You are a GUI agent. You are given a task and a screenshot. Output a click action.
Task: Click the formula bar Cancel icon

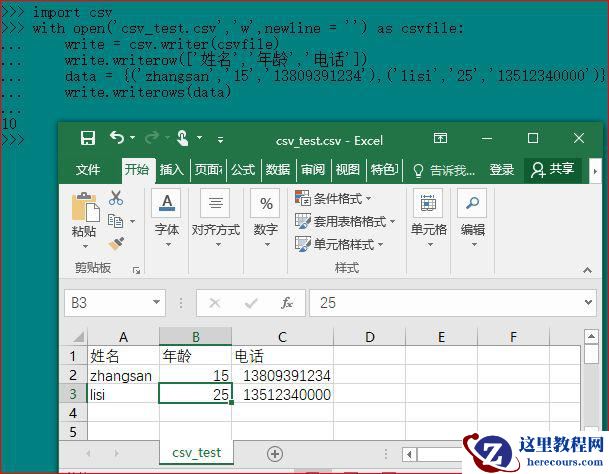[215, 303]
